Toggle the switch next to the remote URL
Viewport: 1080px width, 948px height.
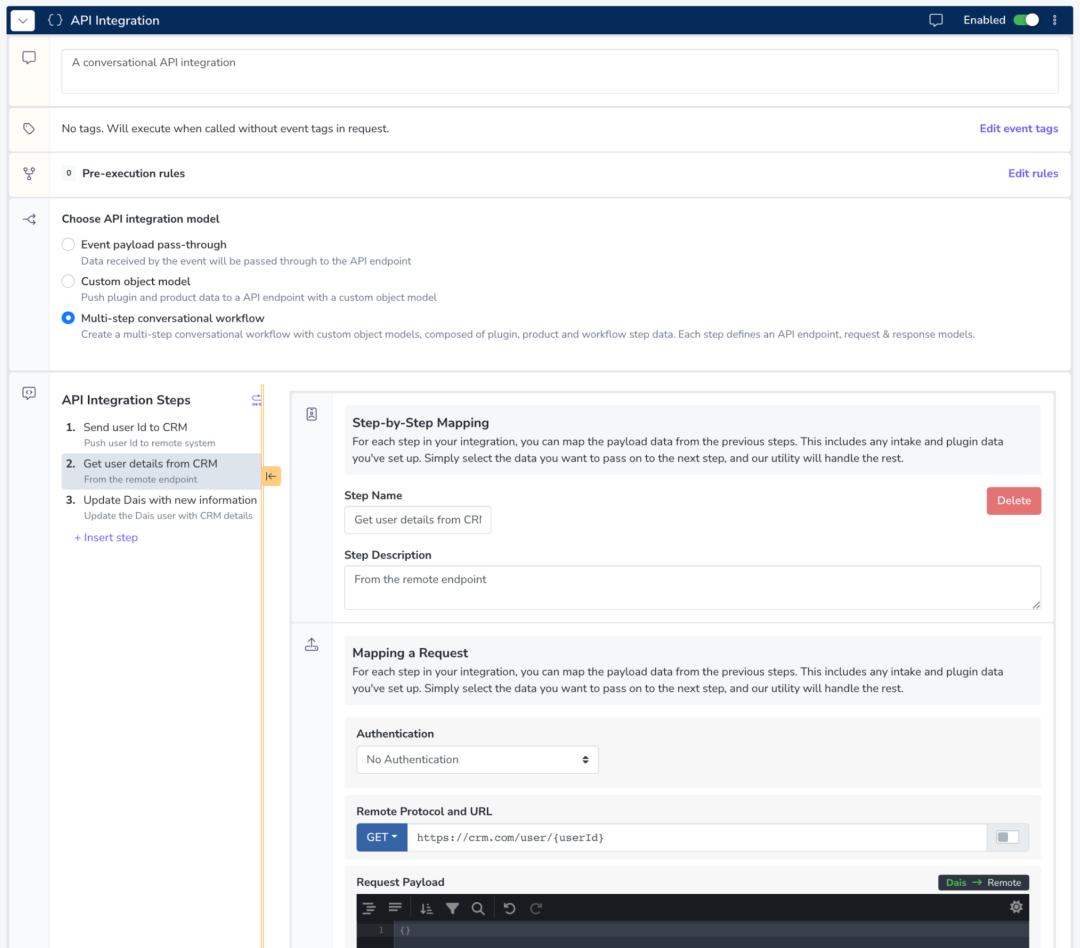click(1007, 838)
